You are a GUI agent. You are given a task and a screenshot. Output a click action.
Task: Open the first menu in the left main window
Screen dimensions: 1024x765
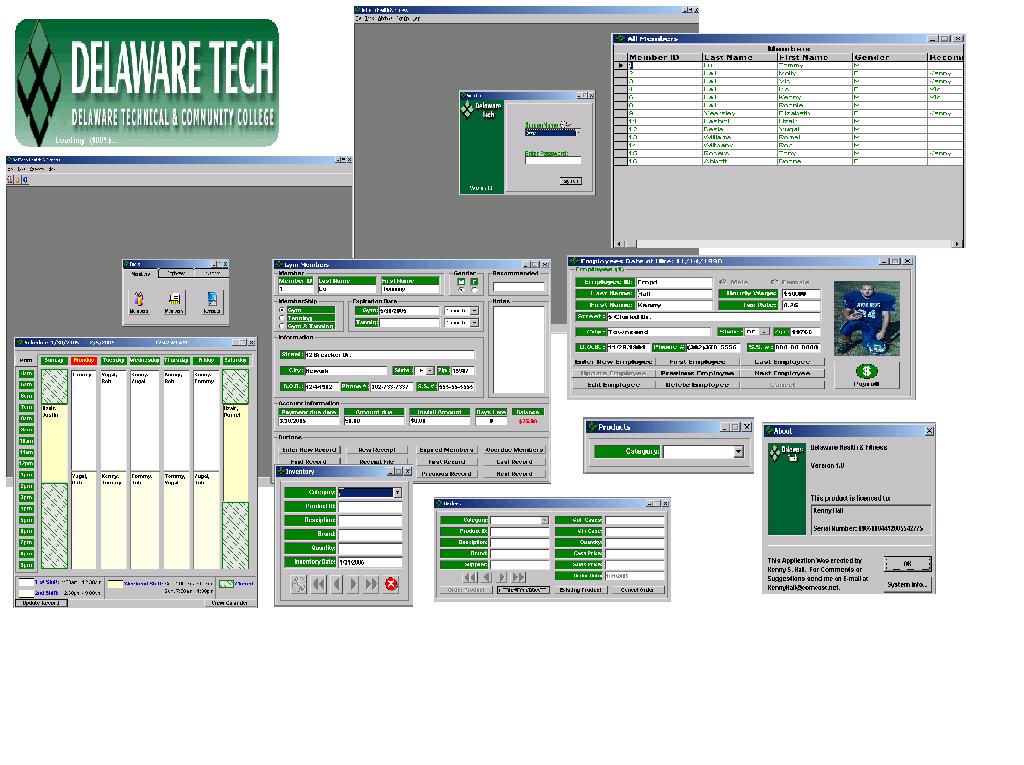pyautogui.click(x=10, y=169)
